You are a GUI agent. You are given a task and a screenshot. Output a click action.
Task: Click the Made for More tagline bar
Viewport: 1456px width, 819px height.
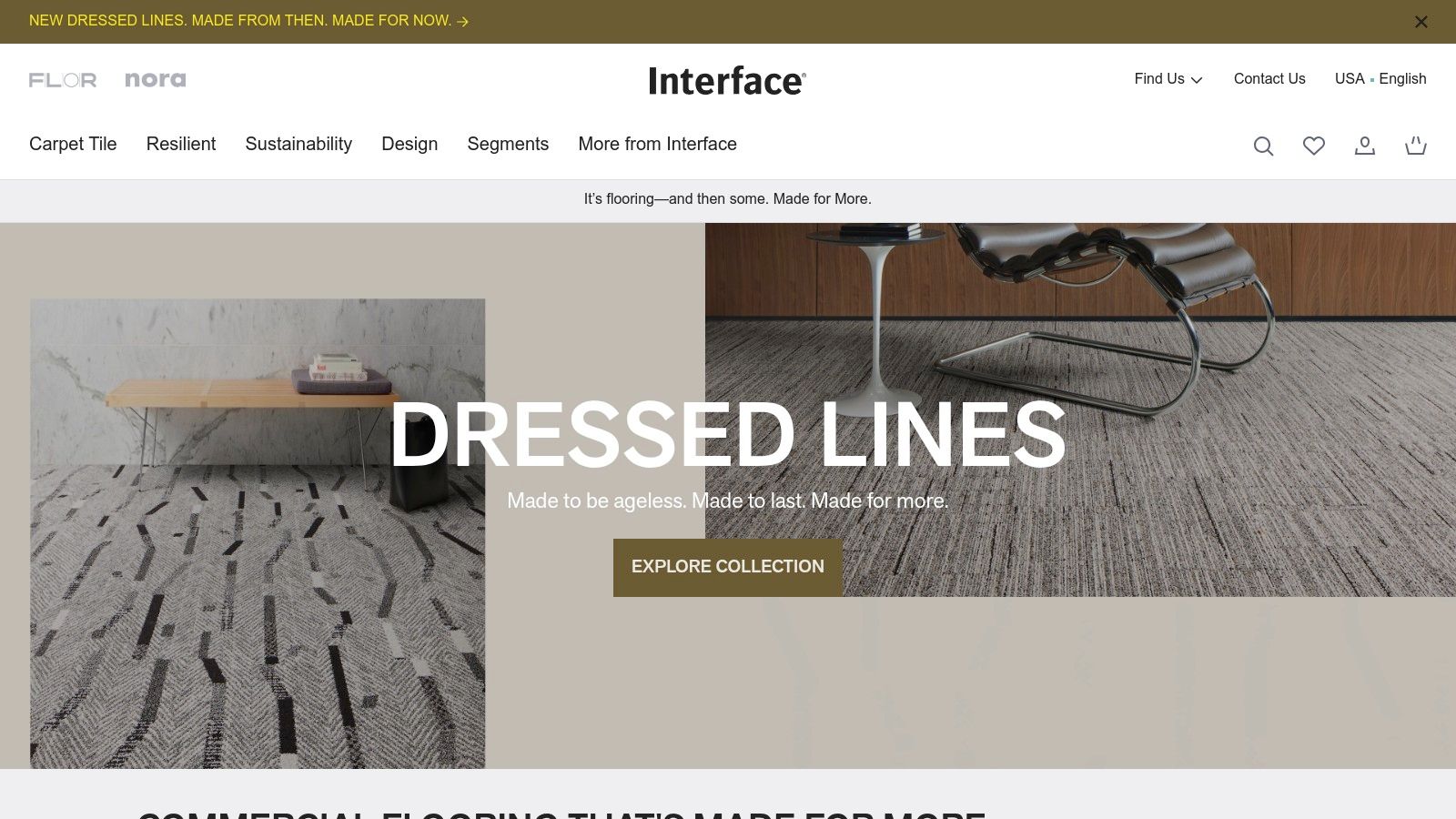coord(726,198)
